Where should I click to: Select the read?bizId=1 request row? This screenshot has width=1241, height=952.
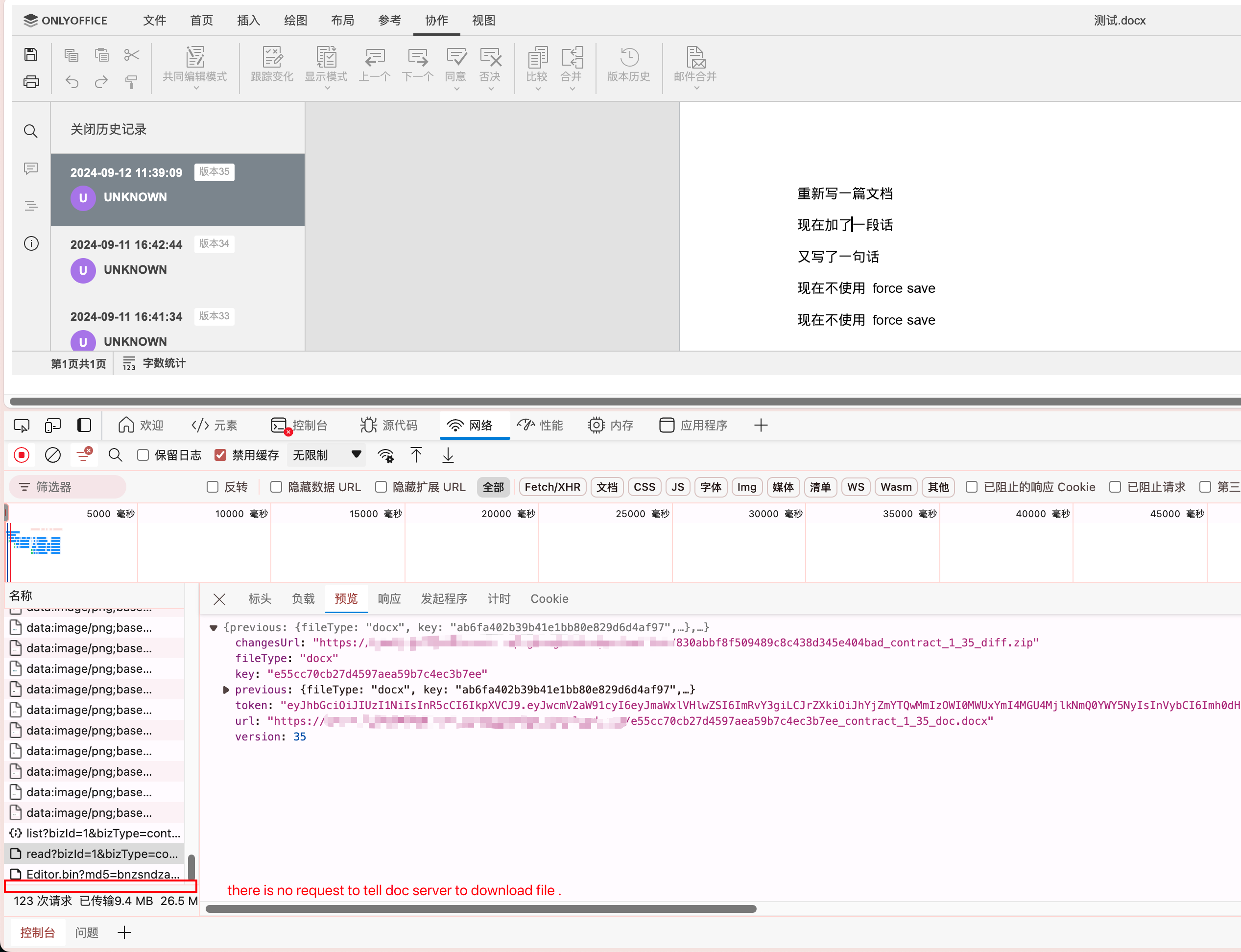coord(95,854)
